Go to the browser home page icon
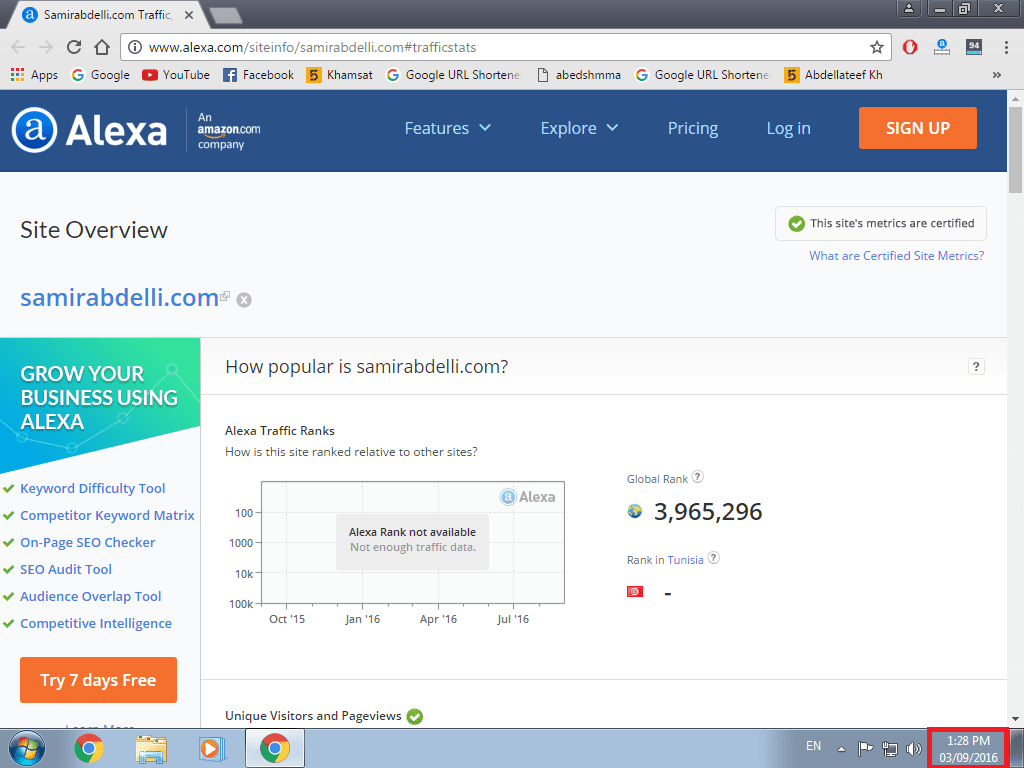 point(102,47)
